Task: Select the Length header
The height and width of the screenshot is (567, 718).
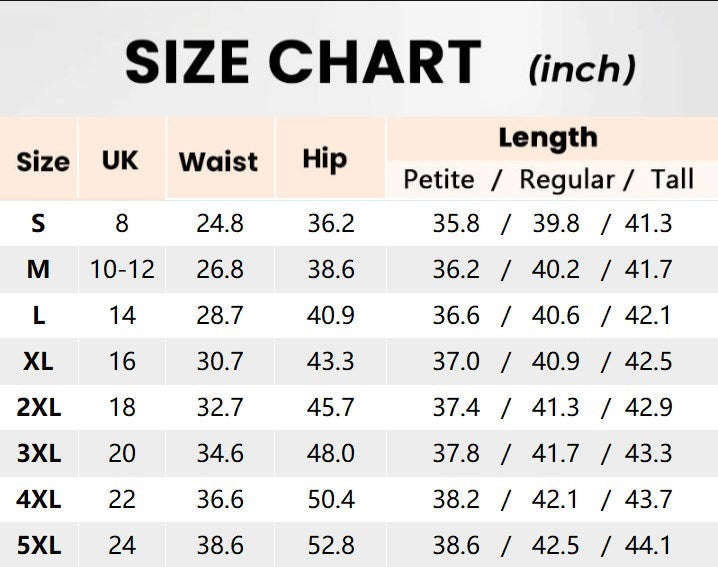Action: pyautogui.click(x=547, y=138)
